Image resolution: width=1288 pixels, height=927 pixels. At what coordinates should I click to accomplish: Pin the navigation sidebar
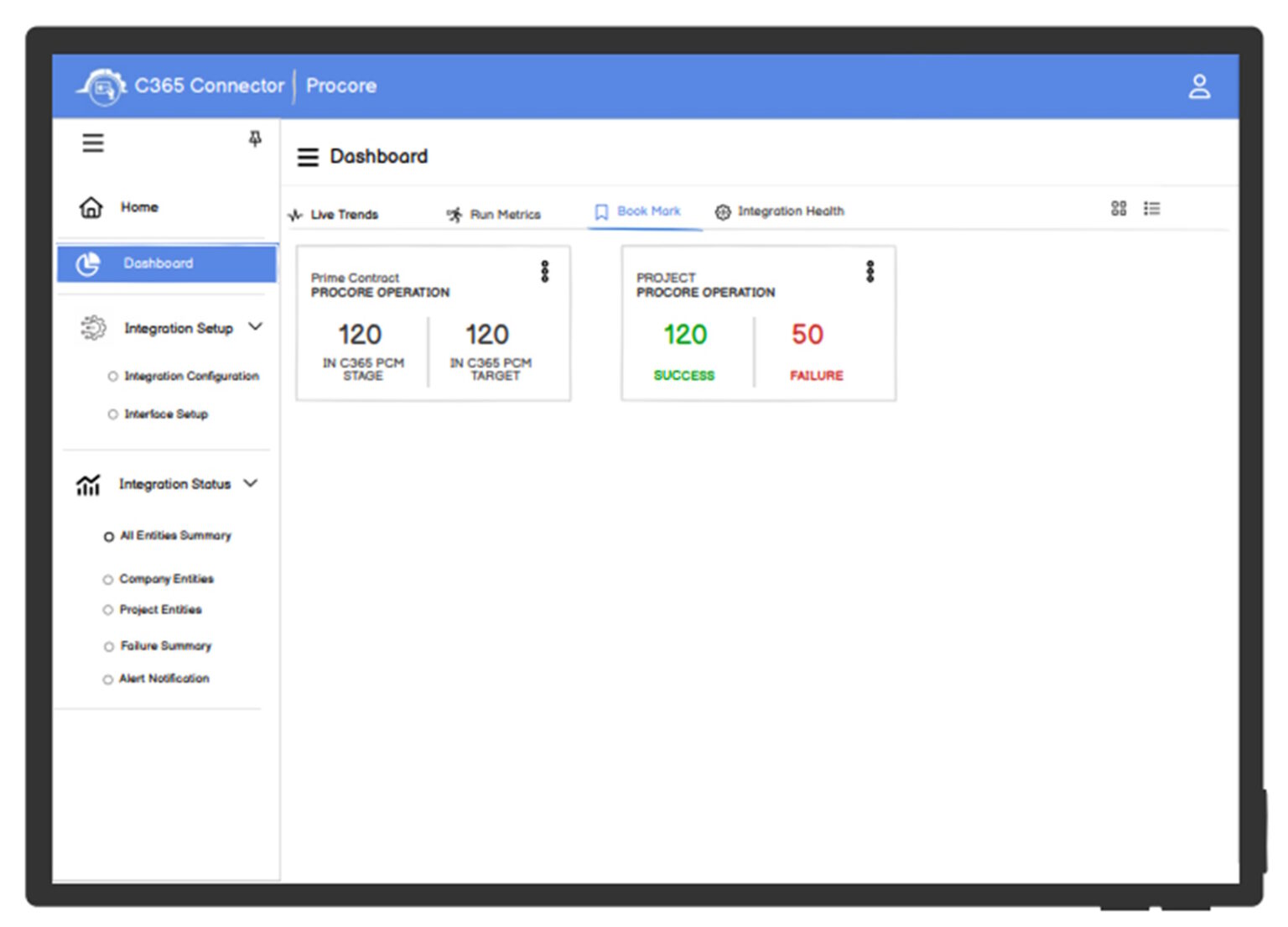tap(254, 139)
